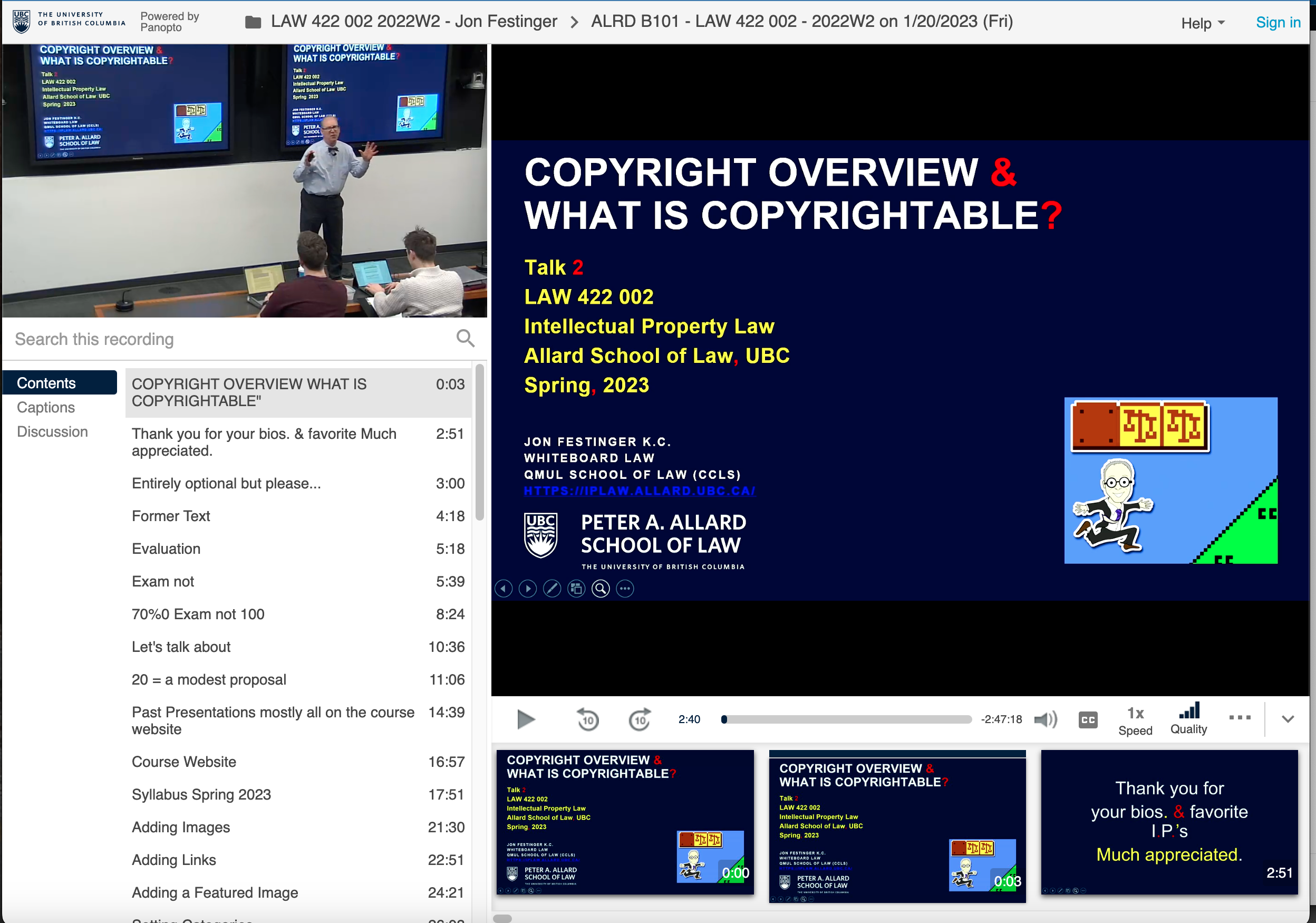Screen dimensions: 1316x923
Task: Jump to 'Course Website' entry
Action: 298,762
